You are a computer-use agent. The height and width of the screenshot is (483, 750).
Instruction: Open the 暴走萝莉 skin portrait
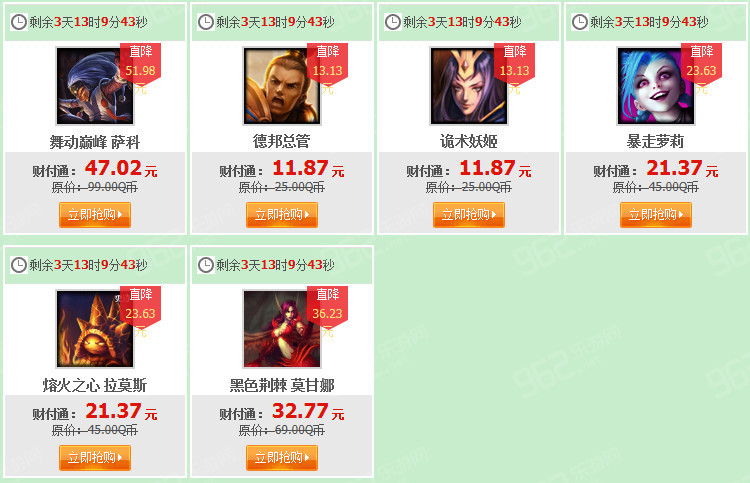pos(656,86)
